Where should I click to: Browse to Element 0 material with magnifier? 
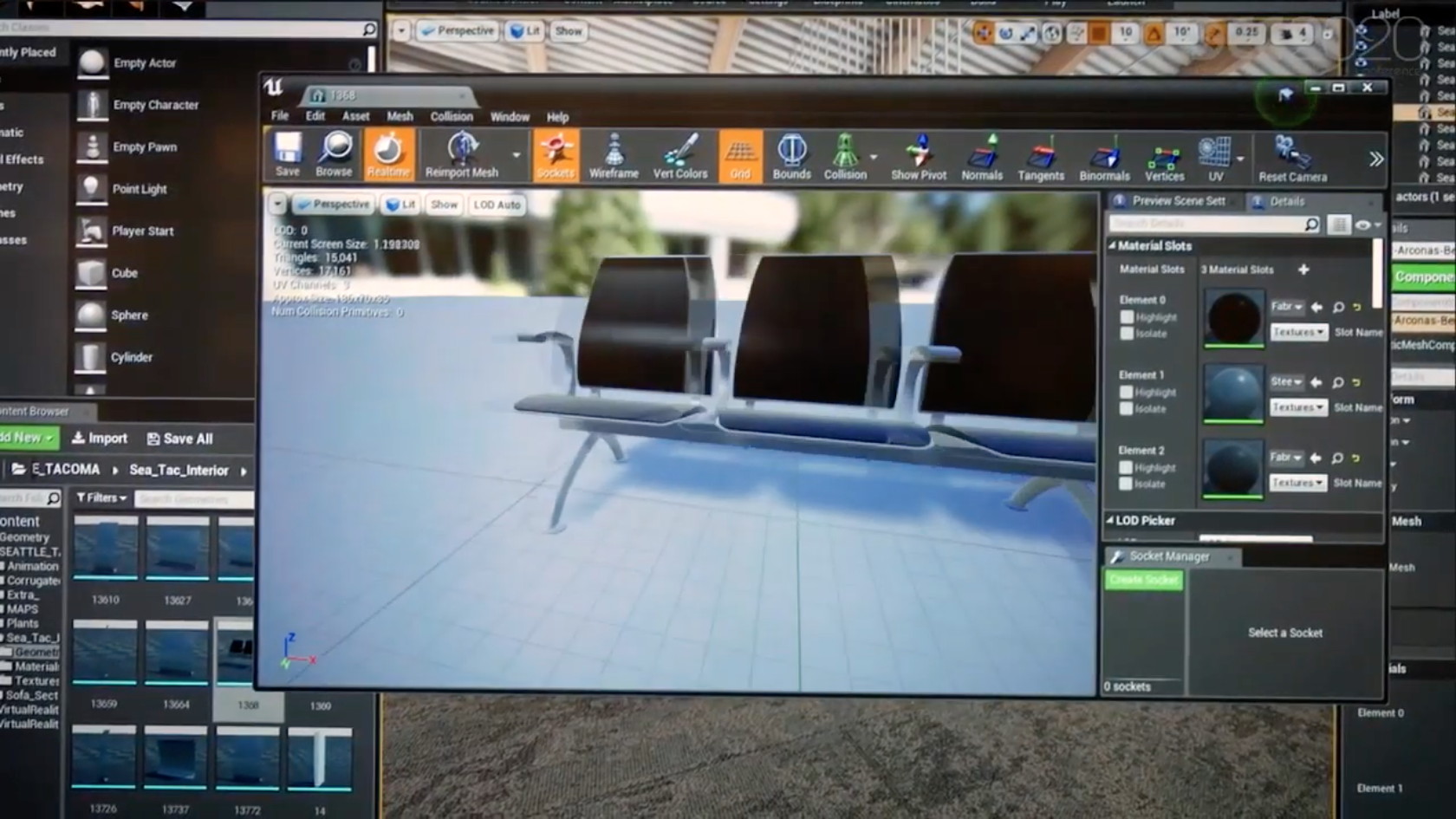[1338, 307]
